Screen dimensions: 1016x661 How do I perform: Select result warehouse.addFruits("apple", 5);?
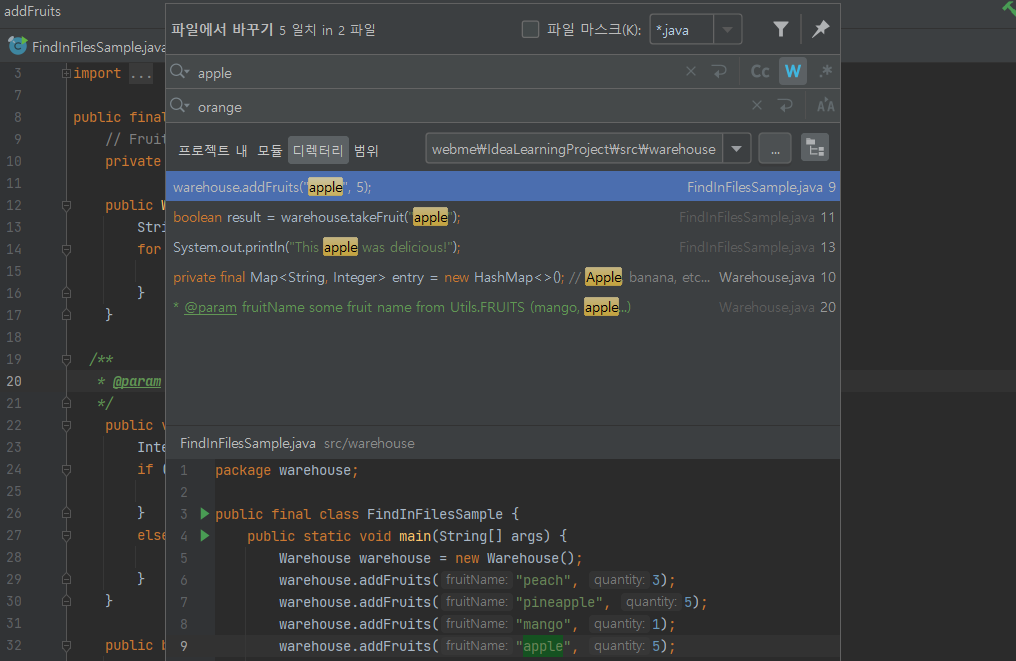(x=503, y=187)
